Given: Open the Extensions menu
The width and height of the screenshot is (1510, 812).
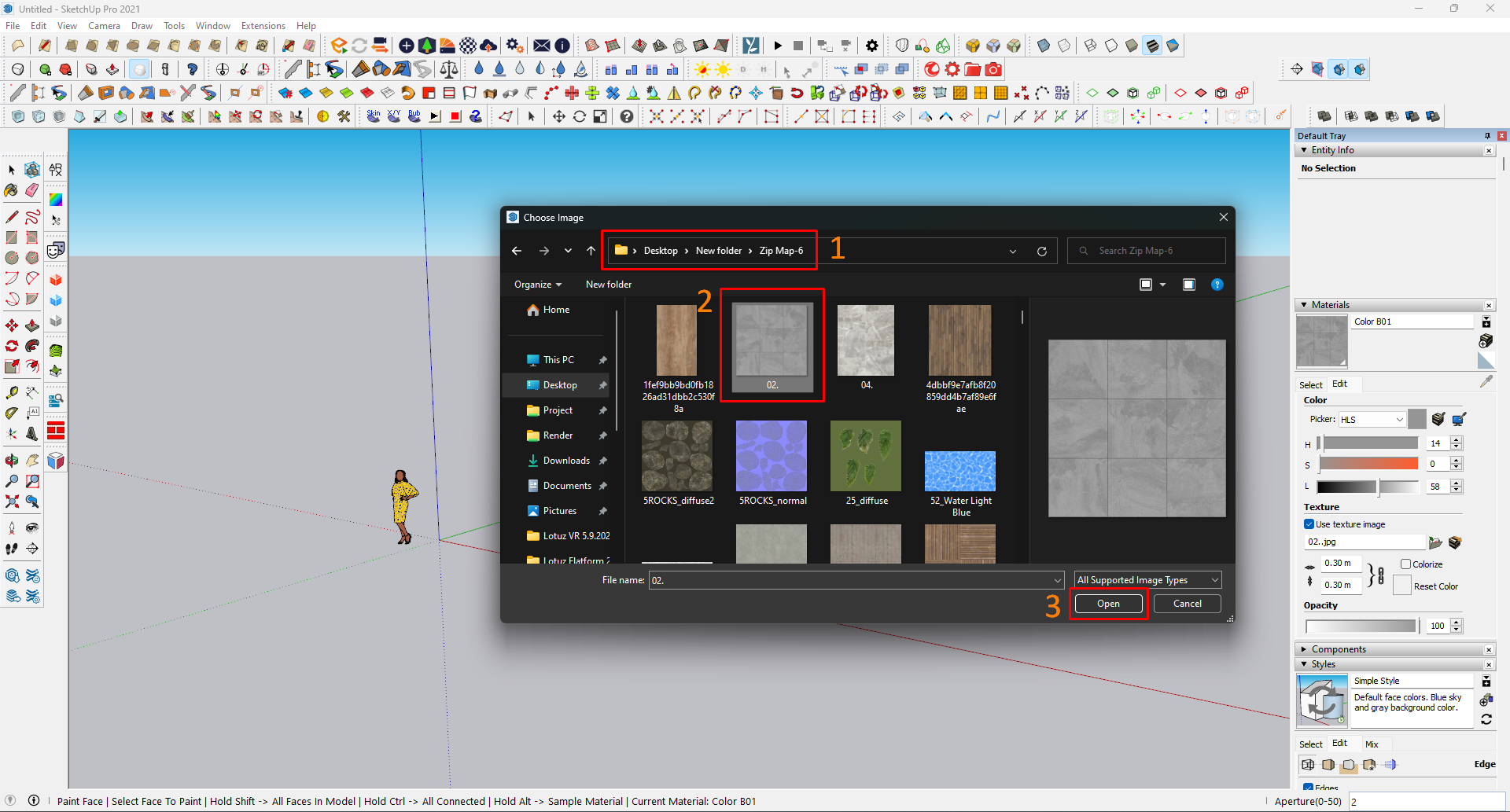Looking at the screenshot, I should click(x=263, y=26).
